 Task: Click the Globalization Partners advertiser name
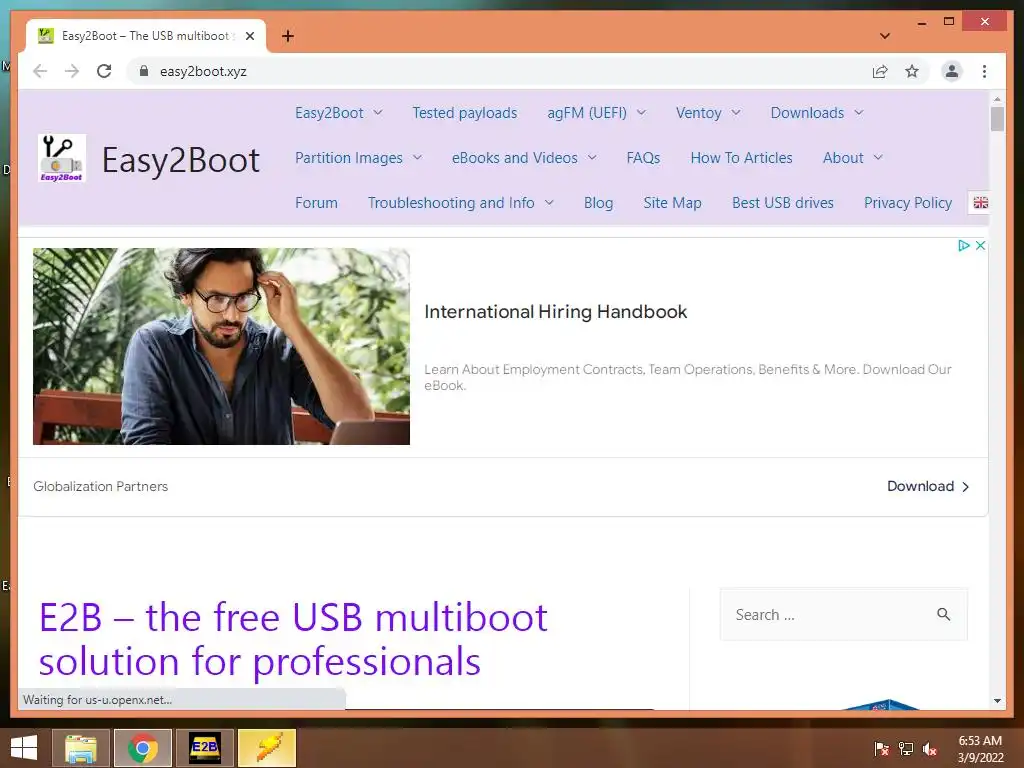(x=101, y=487)
